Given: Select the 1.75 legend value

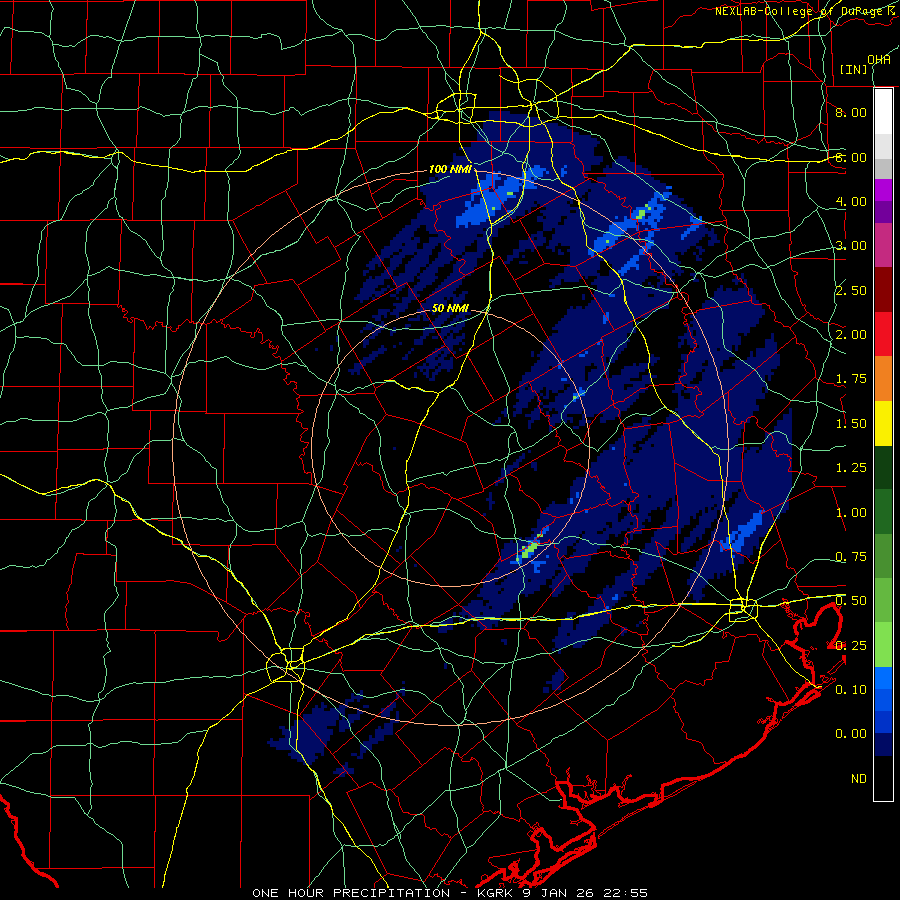Looking at the screenshot, I should (x=851, y=379).
